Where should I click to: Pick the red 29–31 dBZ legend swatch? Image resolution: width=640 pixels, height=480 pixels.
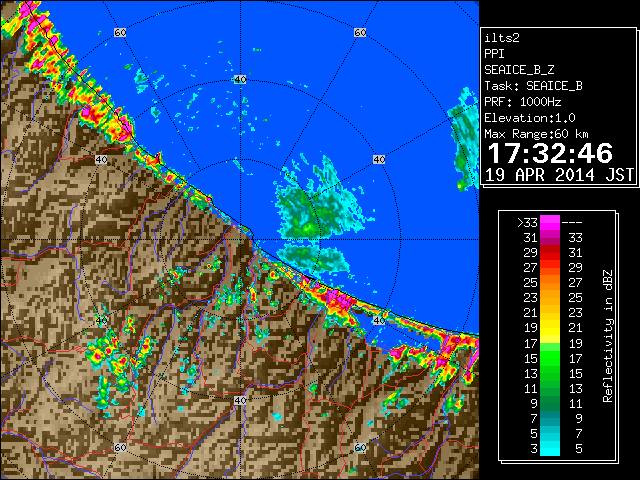point(550,253)
